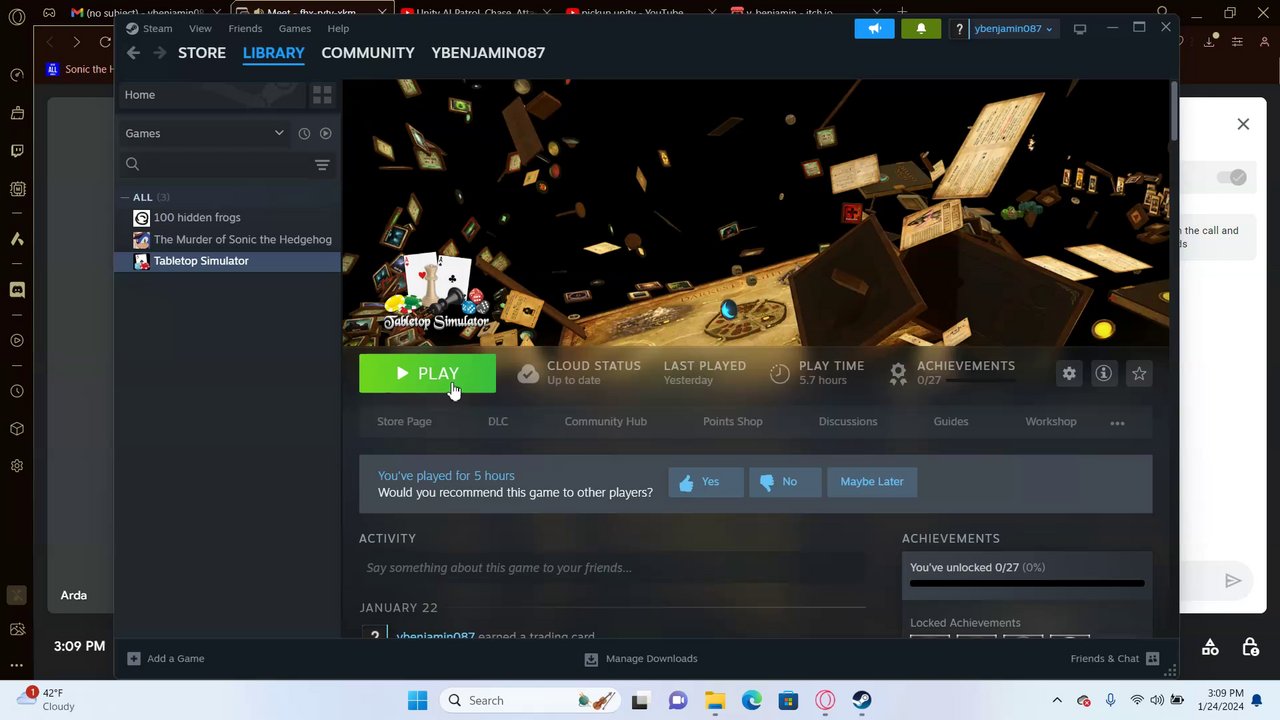1280x720 pixels.
Task: Open Manage Downloads
Action: pyautogui.click(x=641, y=658)
